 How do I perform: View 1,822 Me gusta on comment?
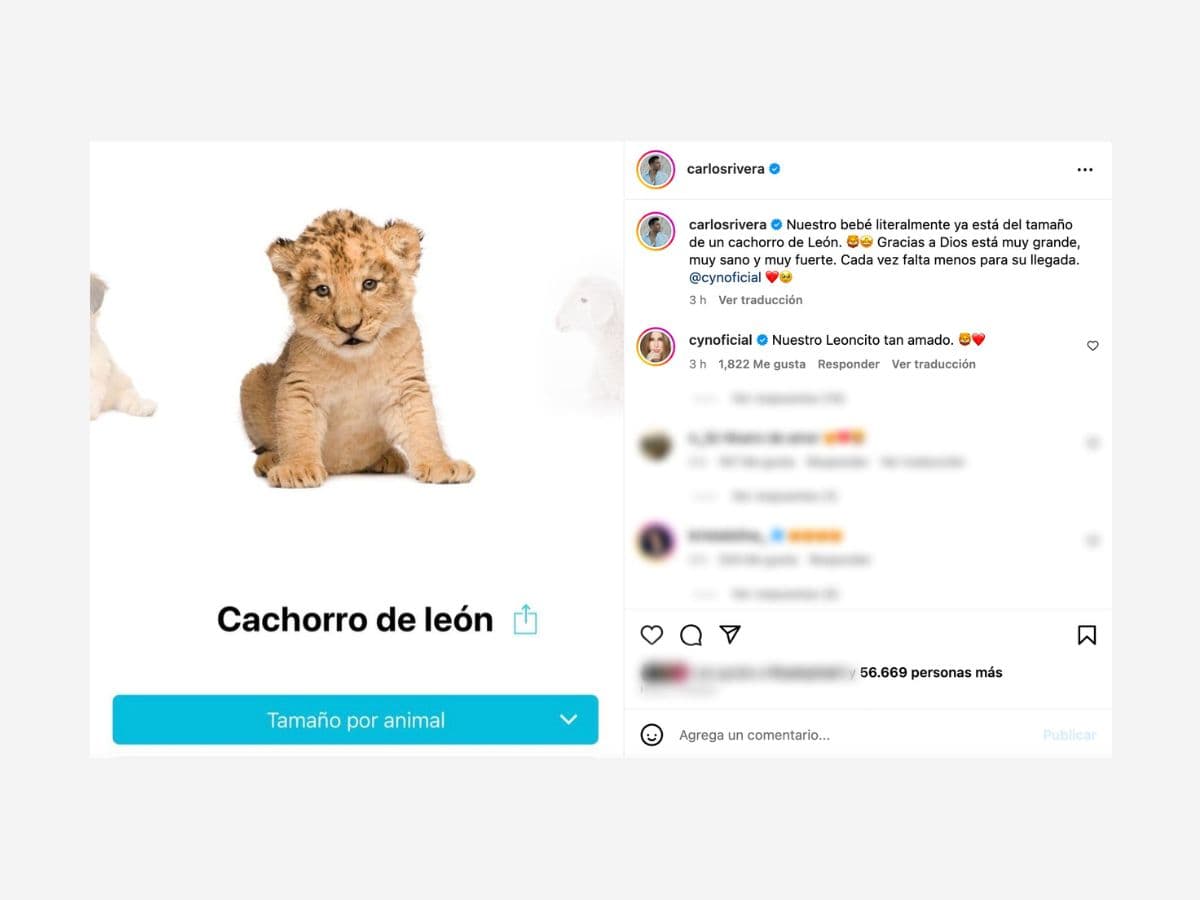[x=762, y=364]
